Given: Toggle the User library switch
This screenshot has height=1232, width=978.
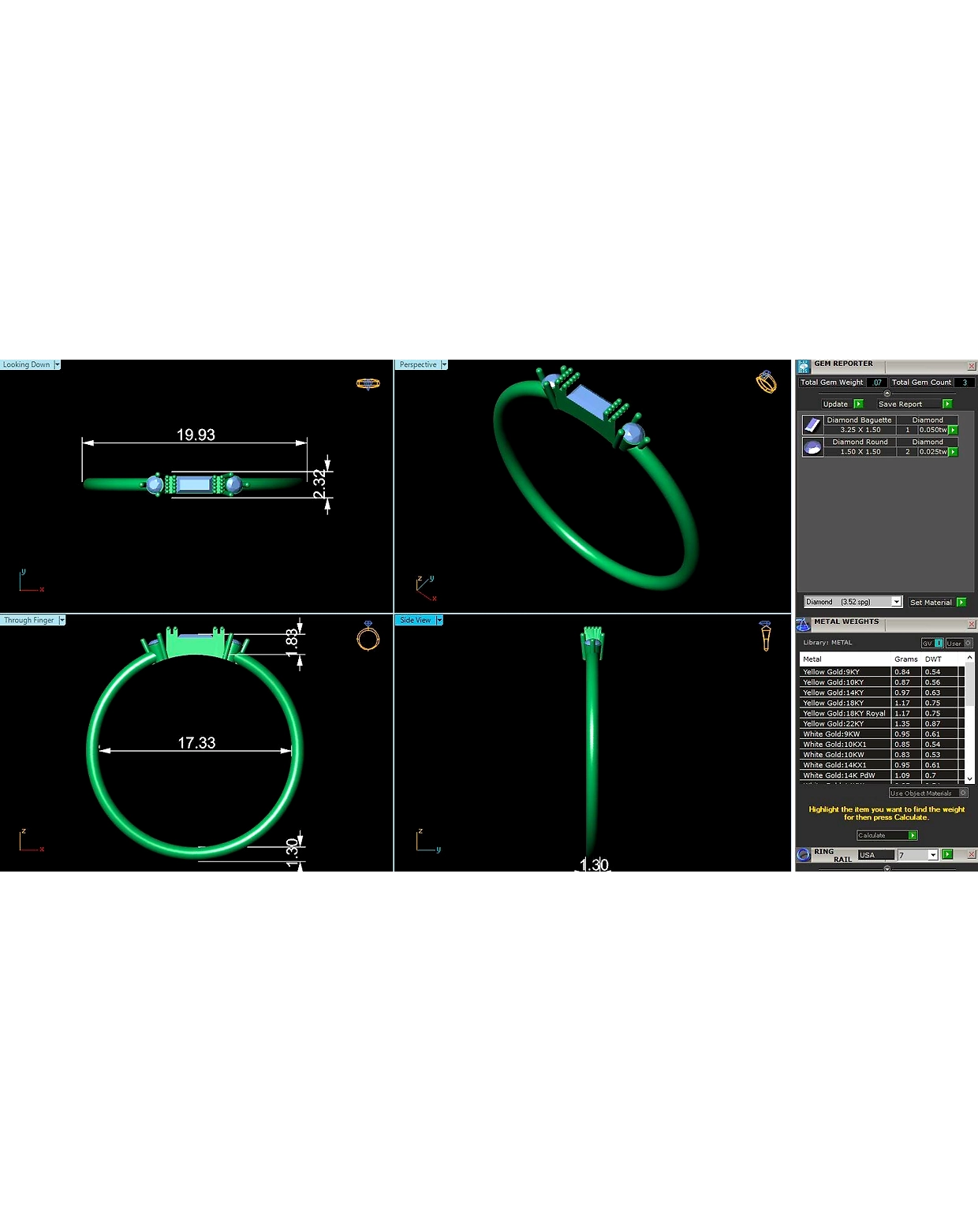Looking at the screenshot, I should pos(959,643).
